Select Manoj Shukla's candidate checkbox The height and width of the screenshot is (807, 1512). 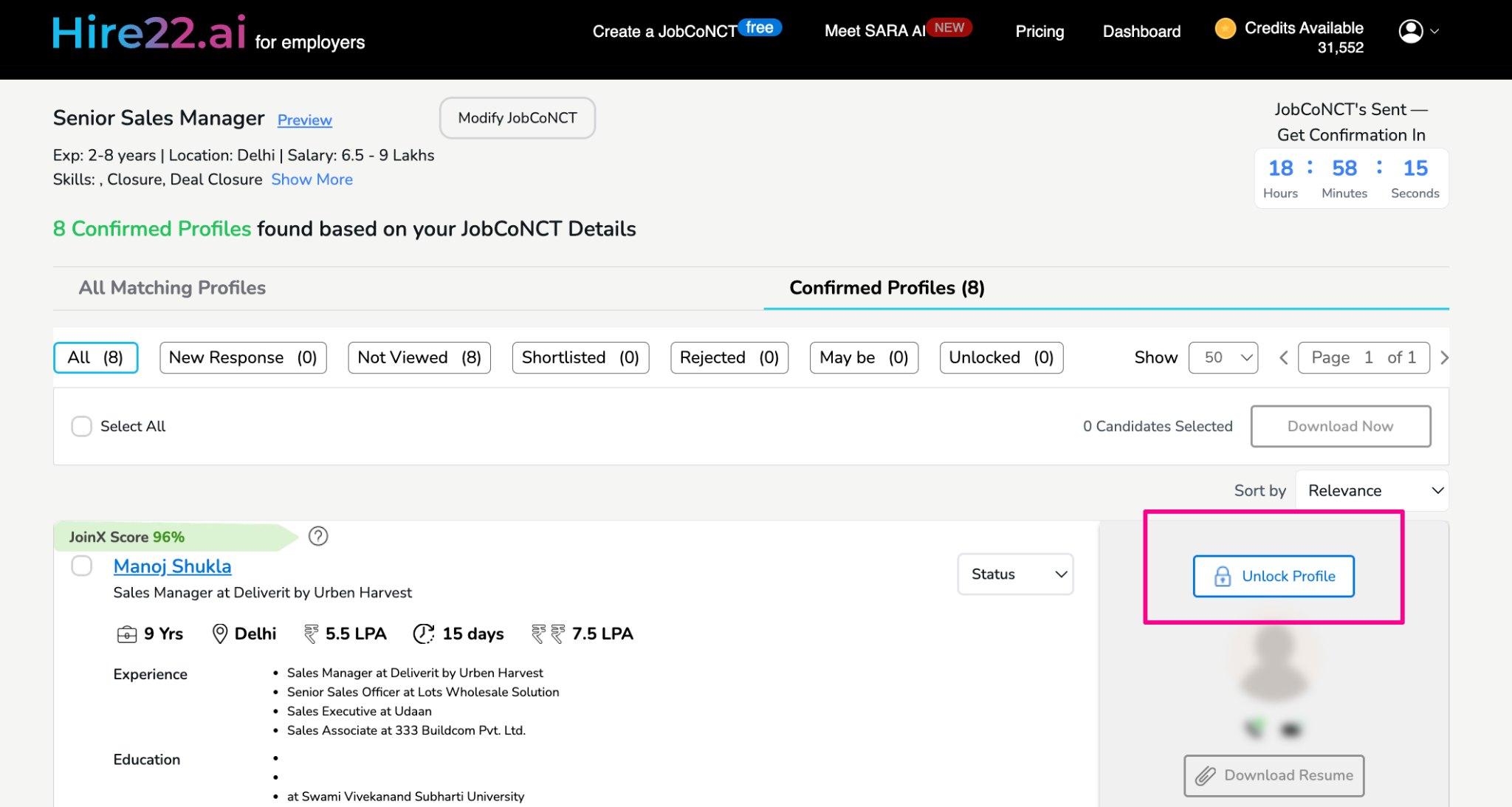[81, 566]
